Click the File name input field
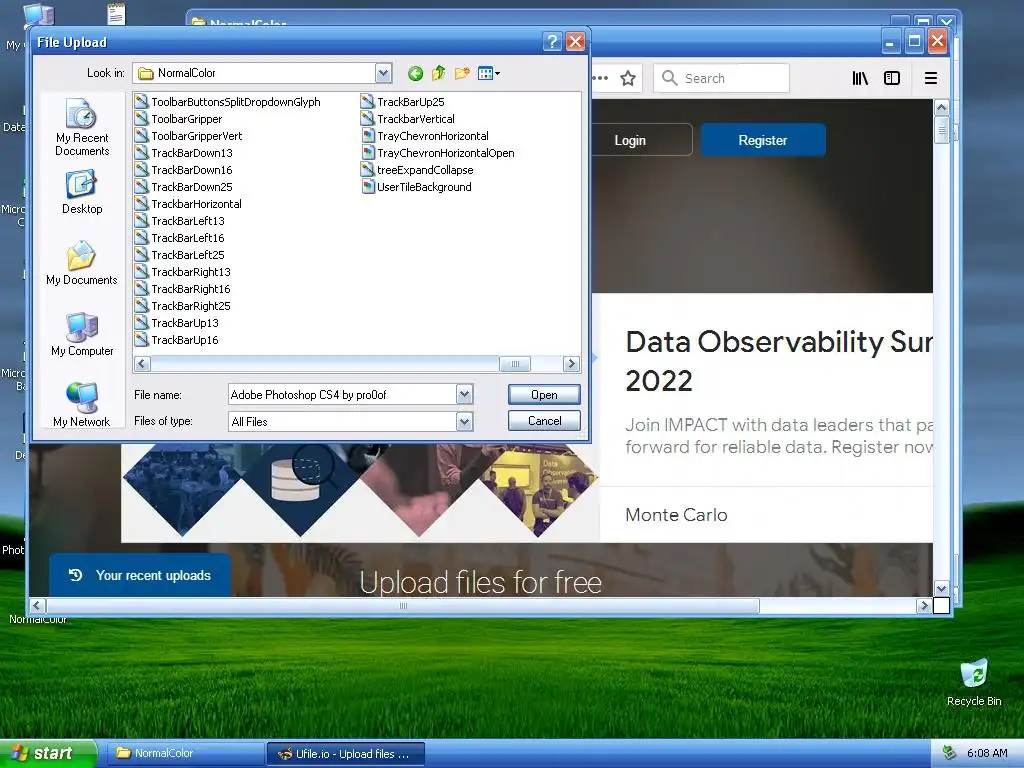The height and width of the screenshot is (768, 1024). (342, 394)
